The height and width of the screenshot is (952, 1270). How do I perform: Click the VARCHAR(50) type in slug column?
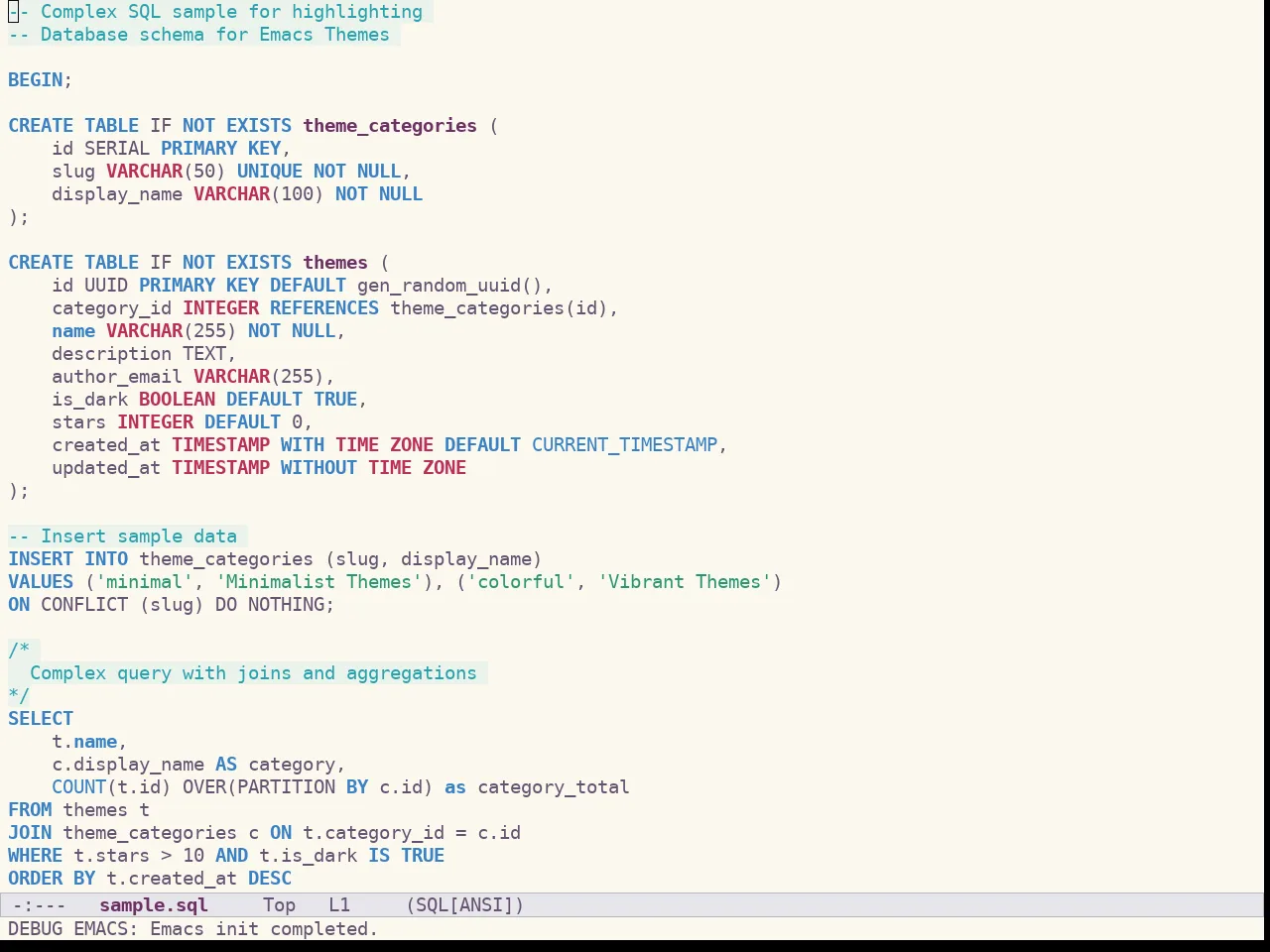(x=166, y=172)
